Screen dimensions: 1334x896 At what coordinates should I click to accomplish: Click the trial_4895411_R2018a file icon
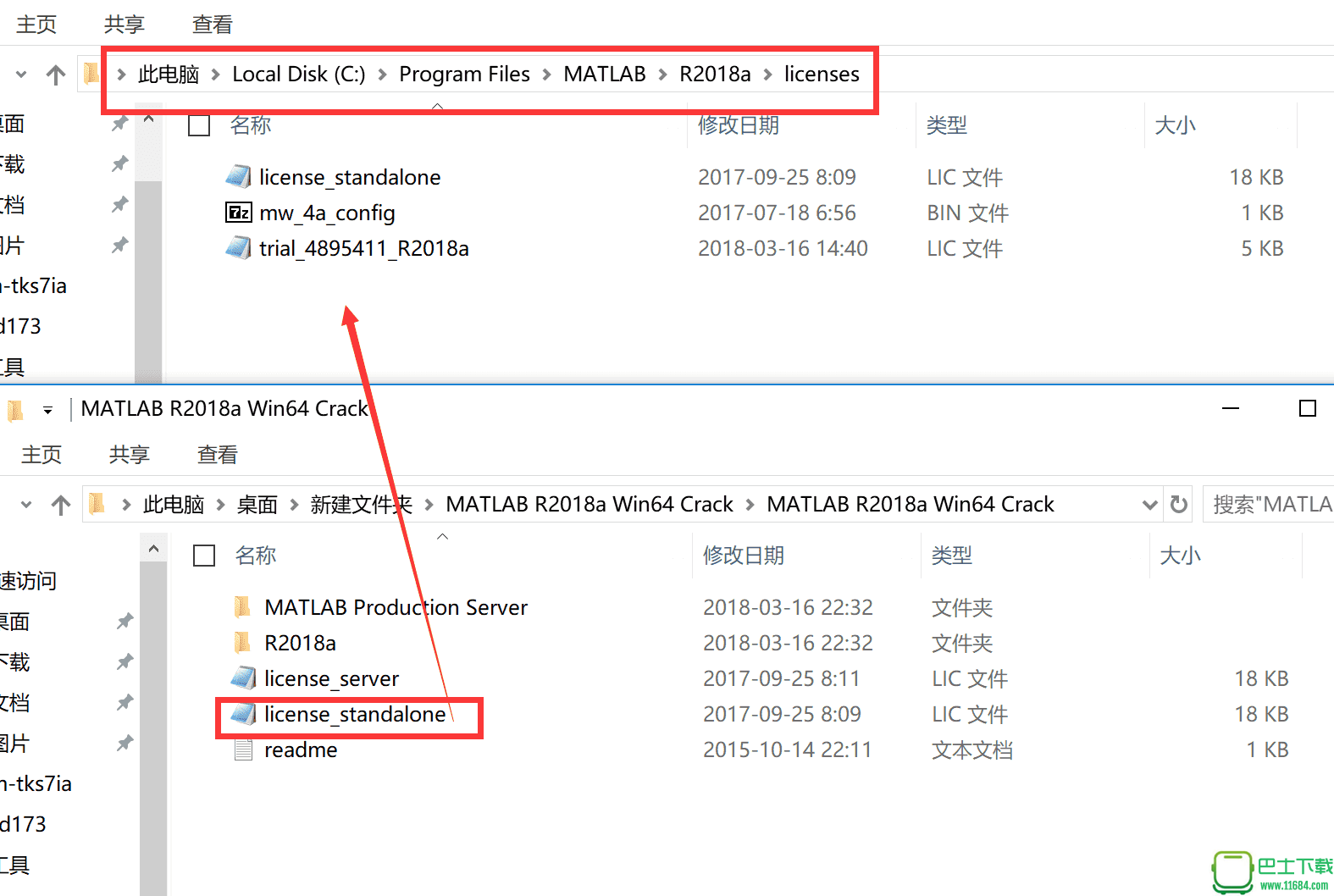pyautogui.click(x=238, y=248)
